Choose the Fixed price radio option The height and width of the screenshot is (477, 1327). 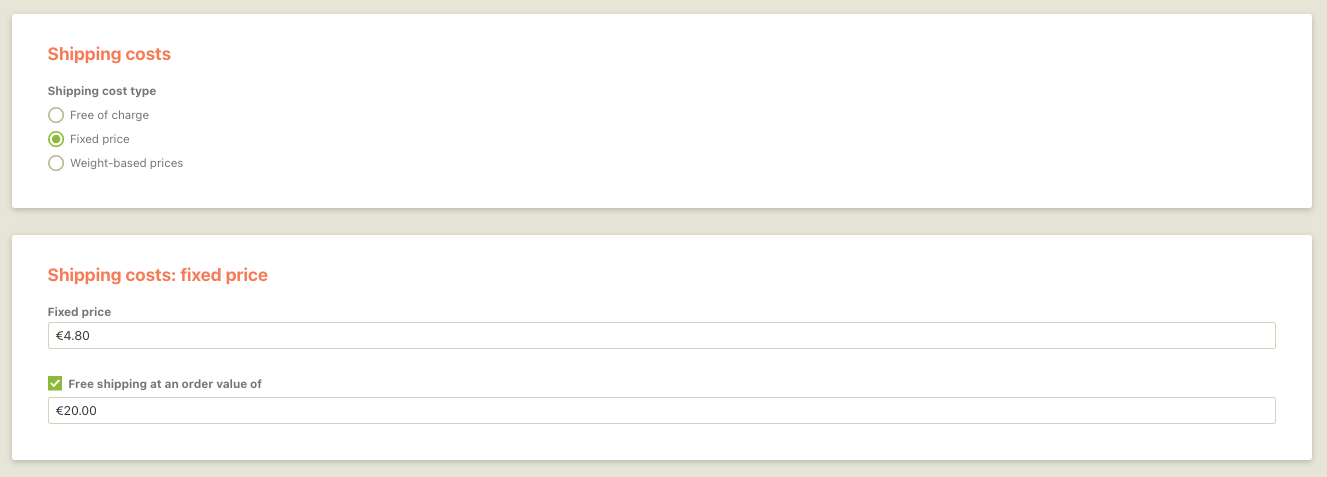point(56,139)
